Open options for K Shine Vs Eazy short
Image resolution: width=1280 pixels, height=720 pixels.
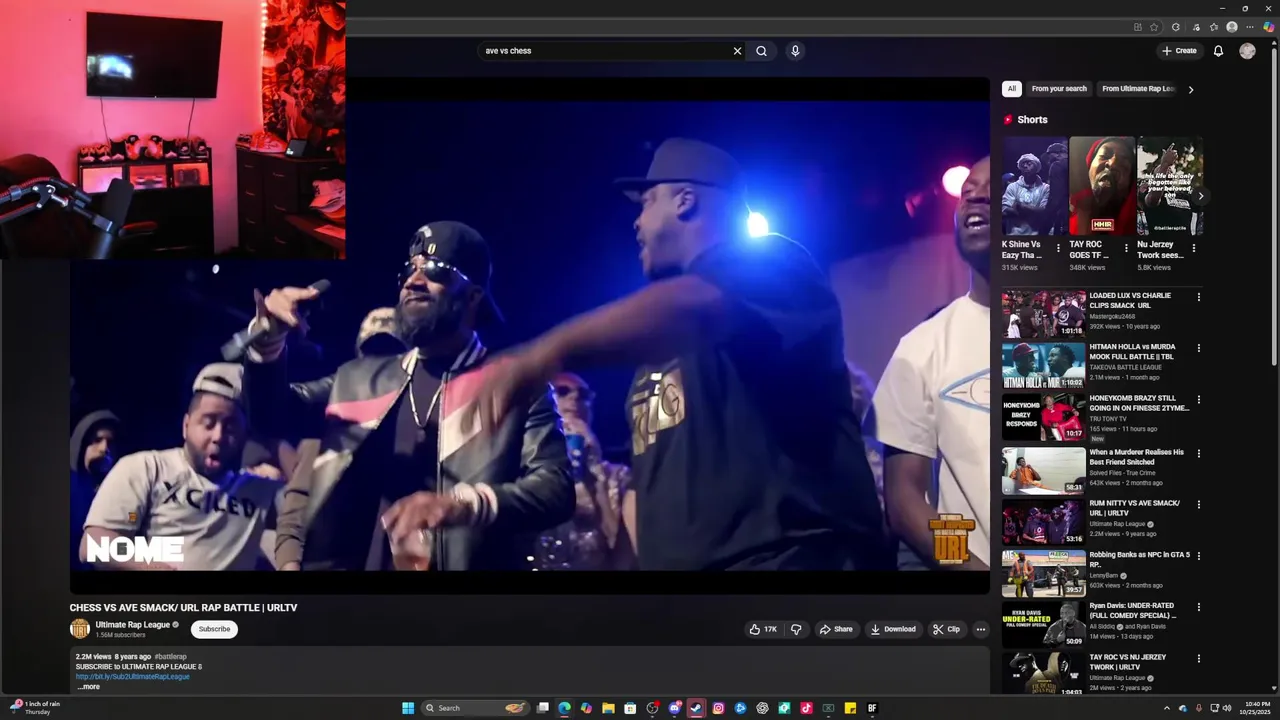(1058, 249)
